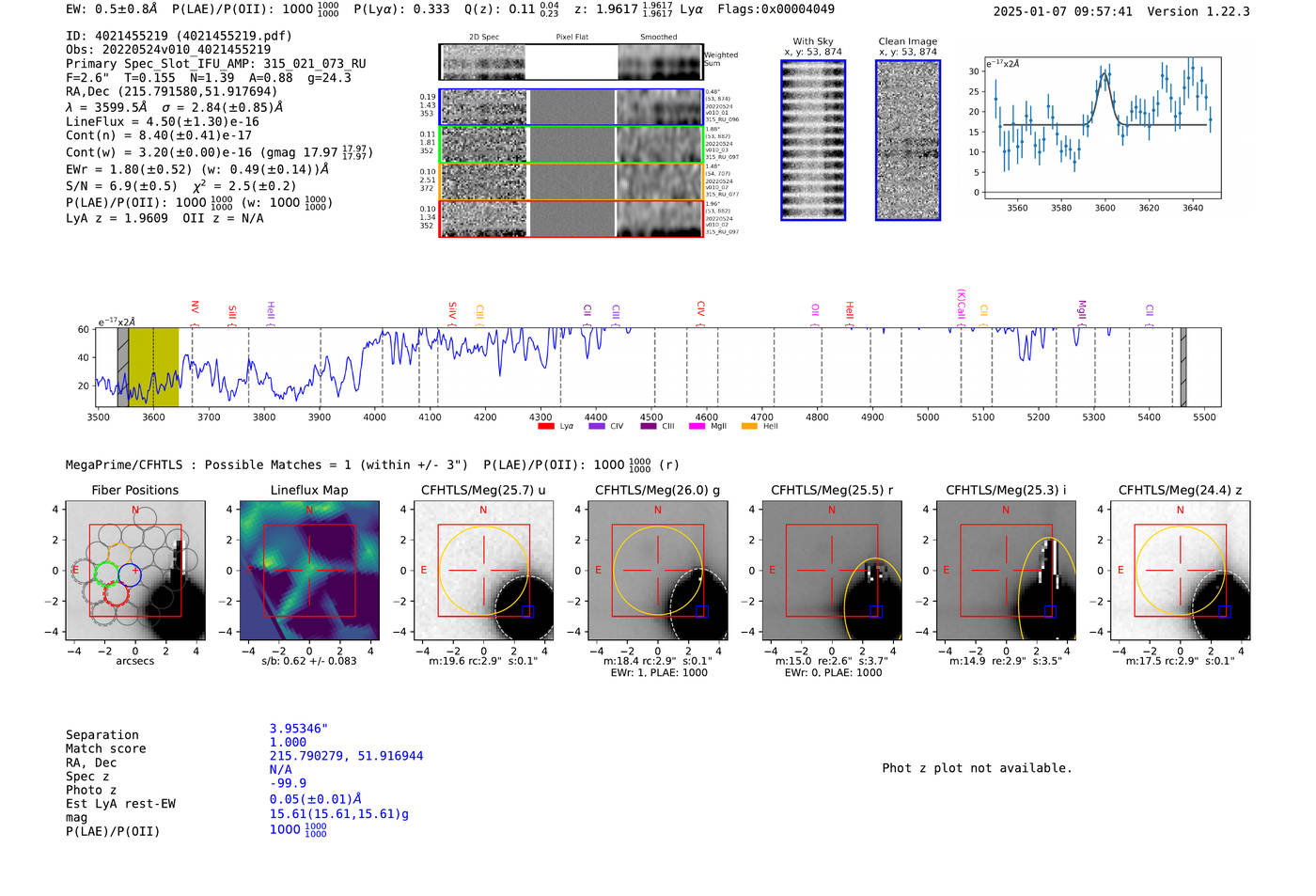Click the NV line marker above the spectrum
1316x896 pixels.
(195, 307)
